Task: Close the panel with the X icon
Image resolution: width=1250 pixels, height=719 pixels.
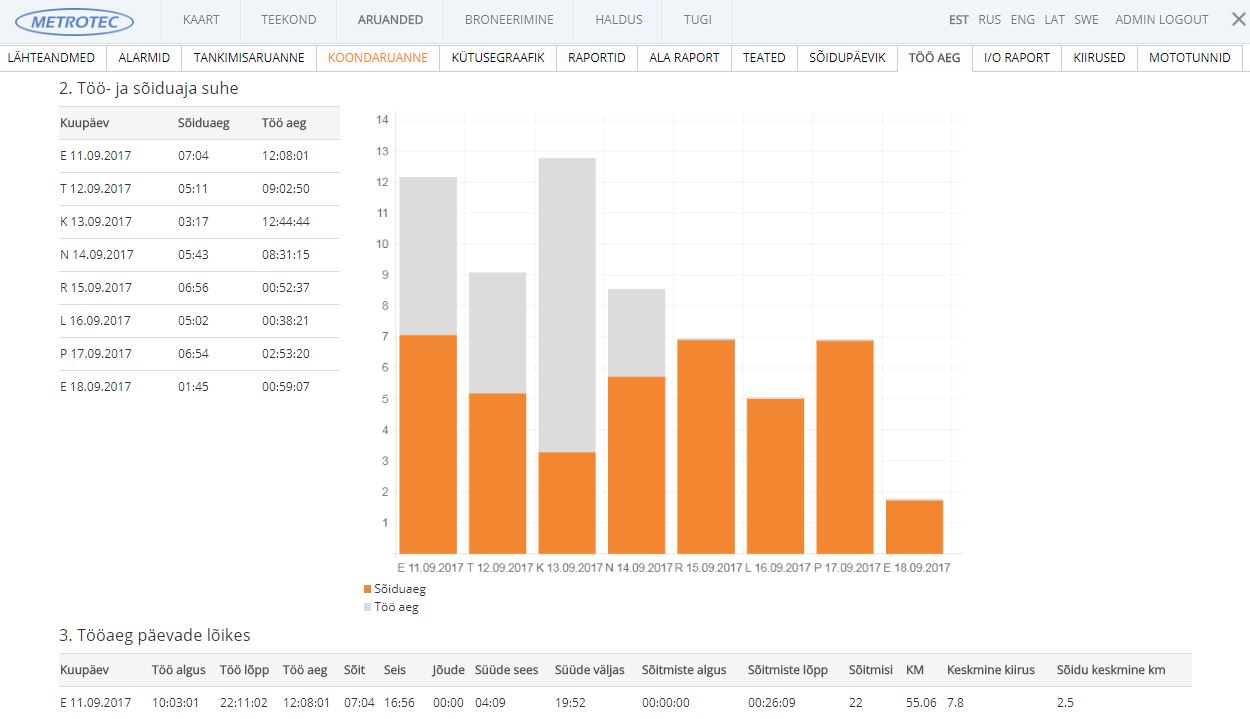Action: click(1238, 19)
